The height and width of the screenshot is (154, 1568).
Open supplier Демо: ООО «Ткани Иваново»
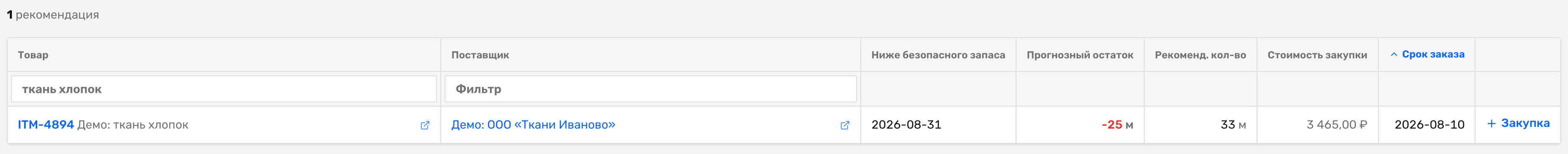coord(533,125)
